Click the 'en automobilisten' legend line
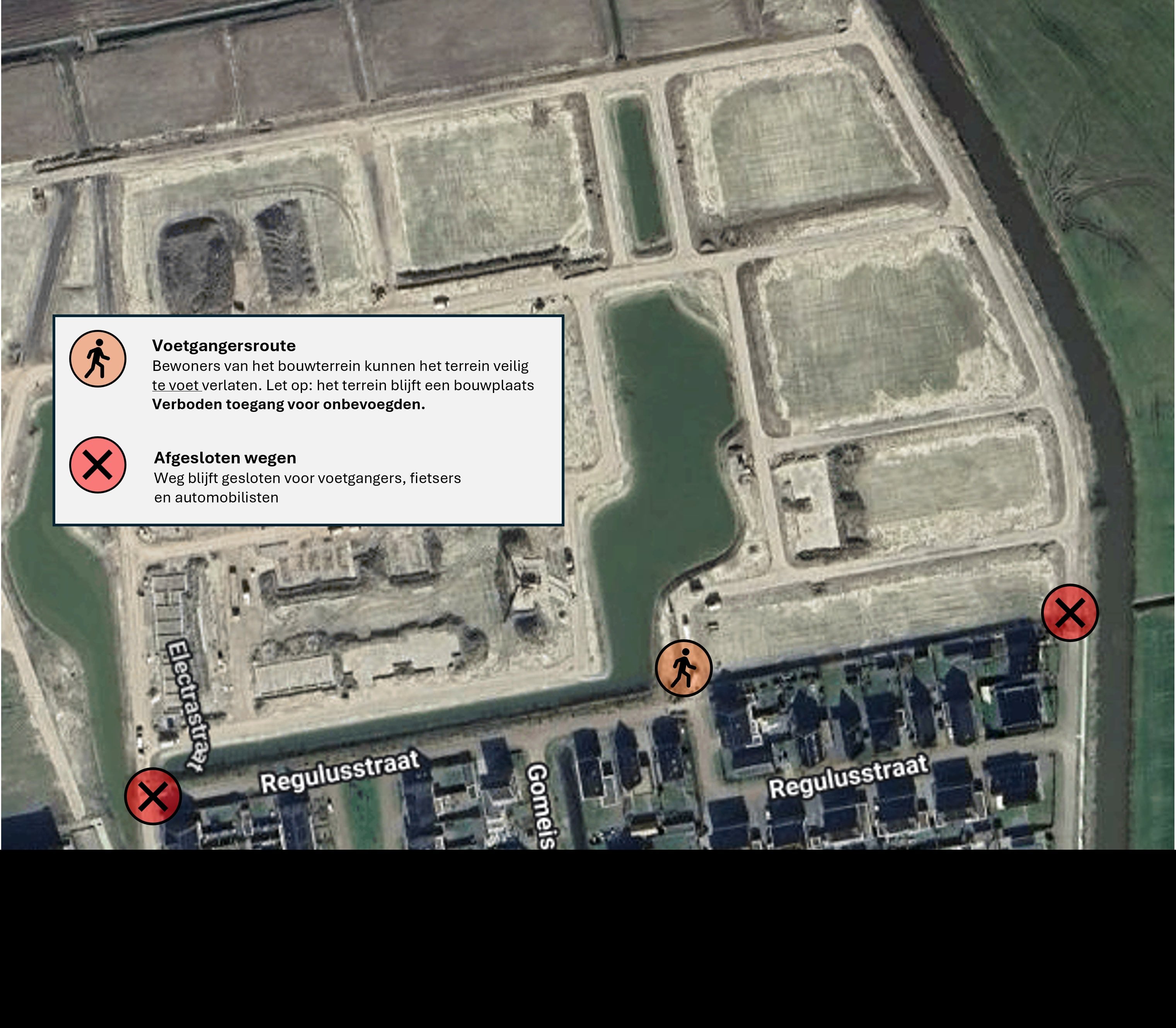The height and width of the screenshot is (1028, 1176). click(x=216, y=497)
